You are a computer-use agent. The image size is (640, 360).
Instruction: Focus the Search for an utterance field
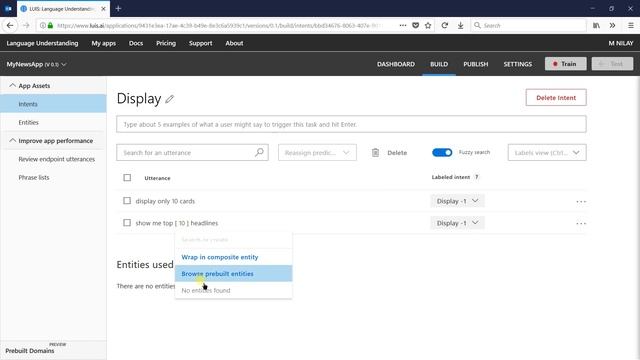point(192,152)
